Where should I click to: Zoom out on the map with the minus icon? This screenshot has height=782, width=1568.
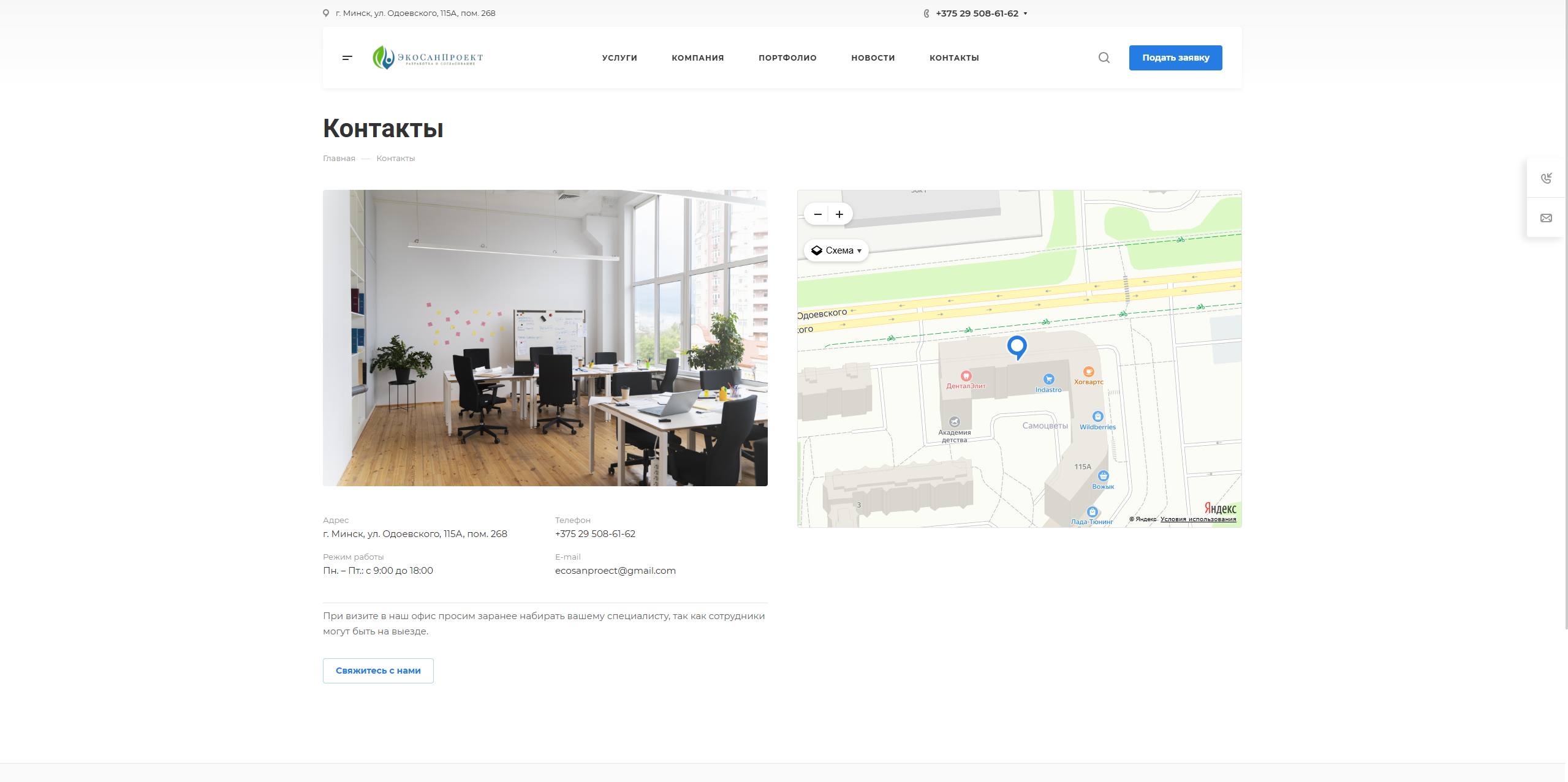(x=817, y=214)
